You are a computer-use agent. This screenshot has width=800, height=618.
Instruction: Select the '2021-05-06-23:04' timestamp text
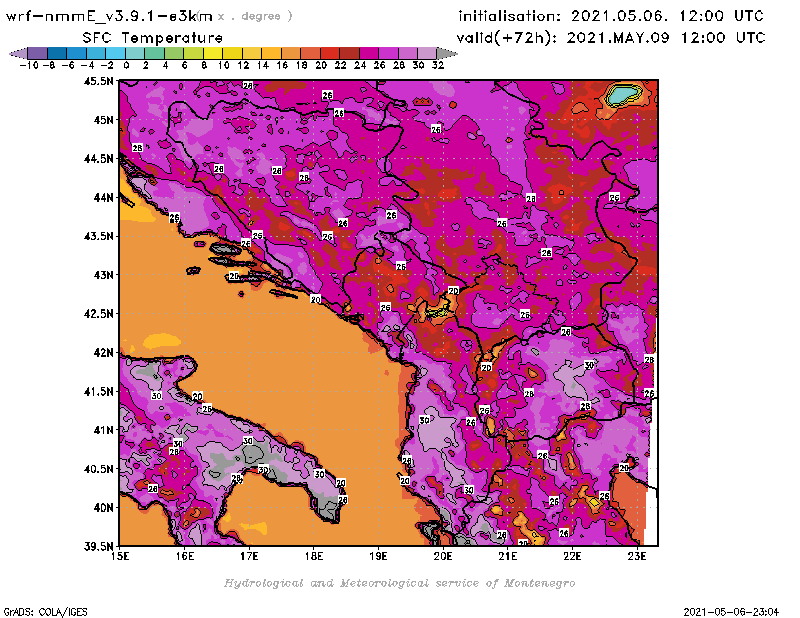tap(731, 612)
